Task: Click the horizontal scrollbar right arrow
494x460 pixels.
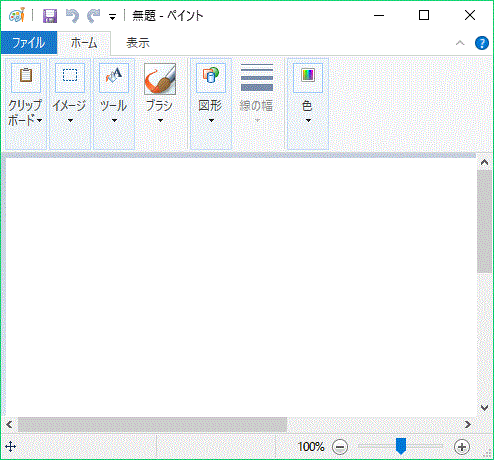Action: 468,424
